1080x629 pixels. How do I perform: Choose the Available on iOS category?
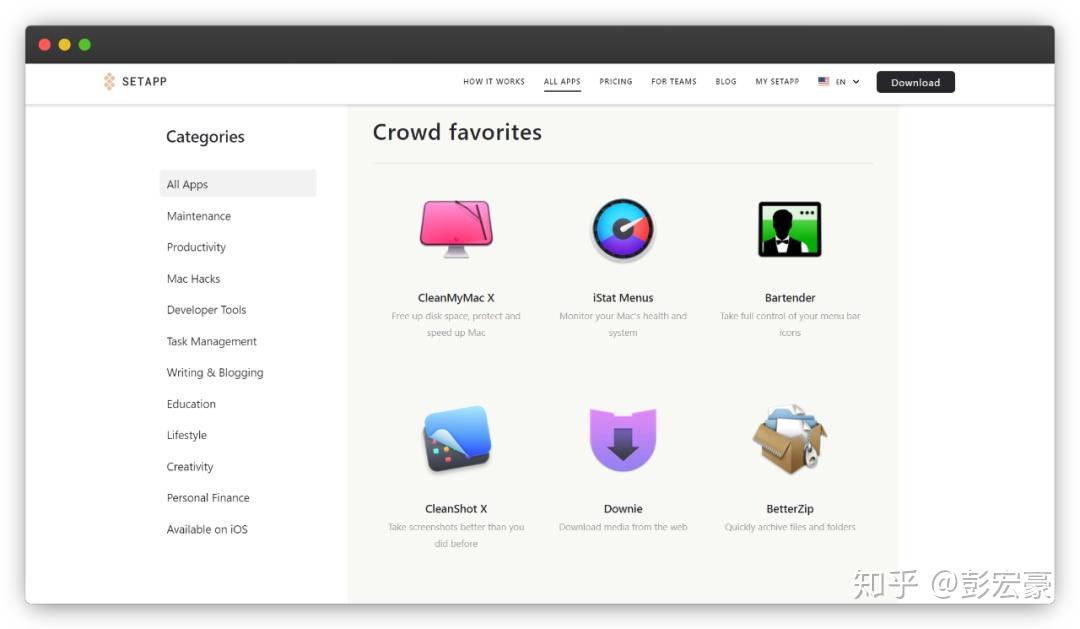[207, 529]
